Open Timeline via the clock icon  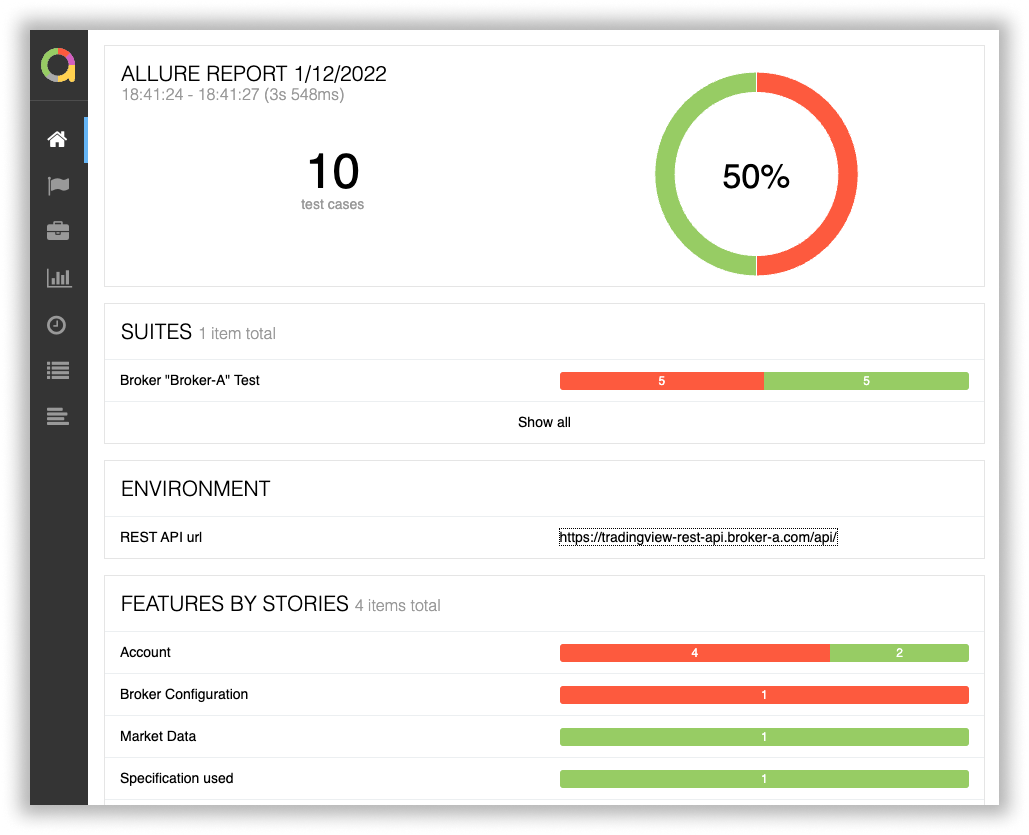click(58, 325)
